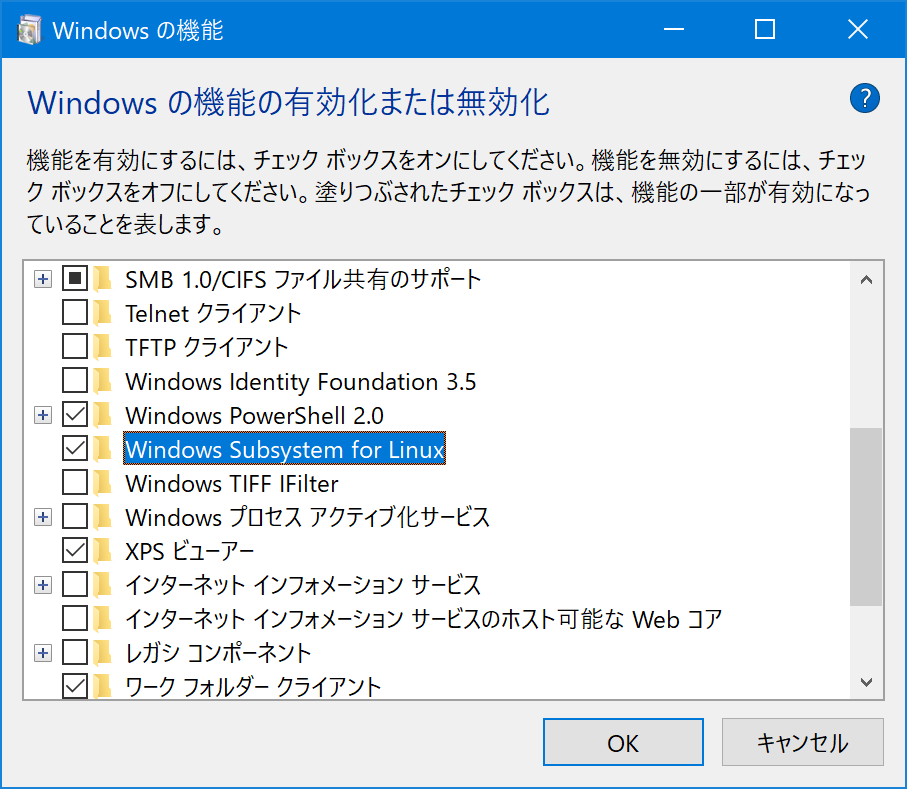Enable the Telnet クライアント checkbox
The image size is (907, 789).
(x=75, y=313)
